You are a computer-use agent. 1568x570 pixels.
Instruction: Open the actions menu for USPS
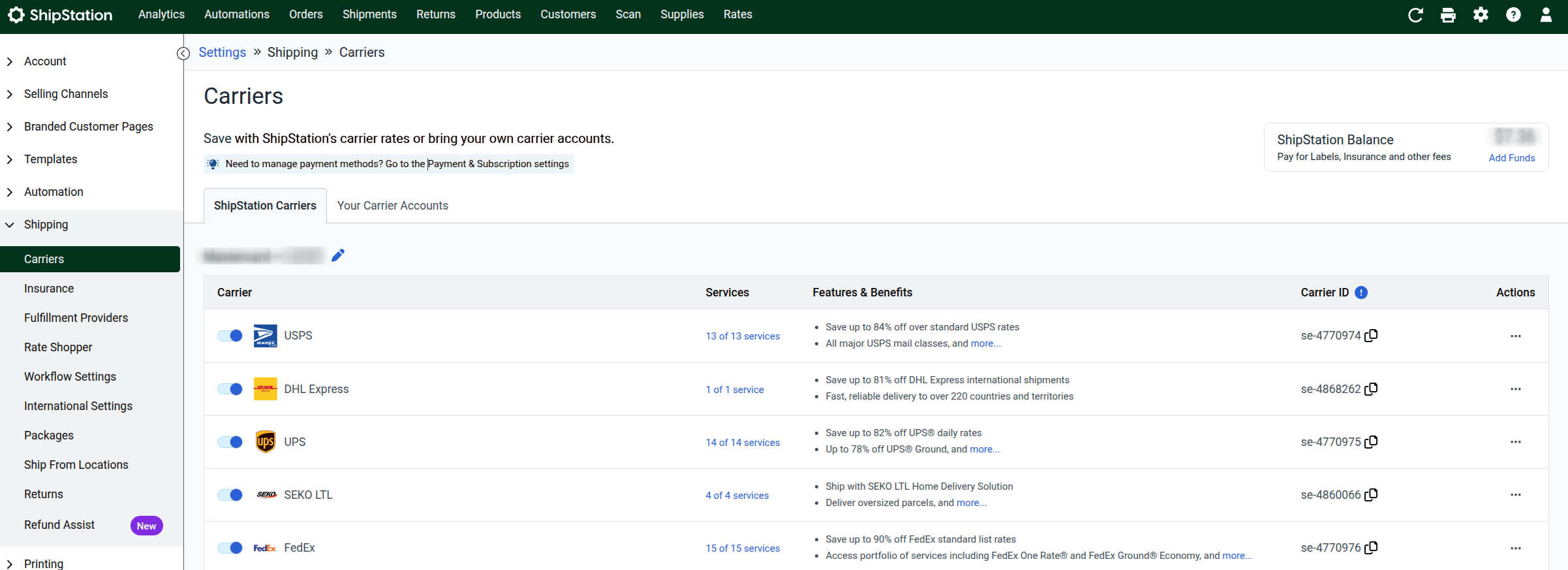[1515, 336]
